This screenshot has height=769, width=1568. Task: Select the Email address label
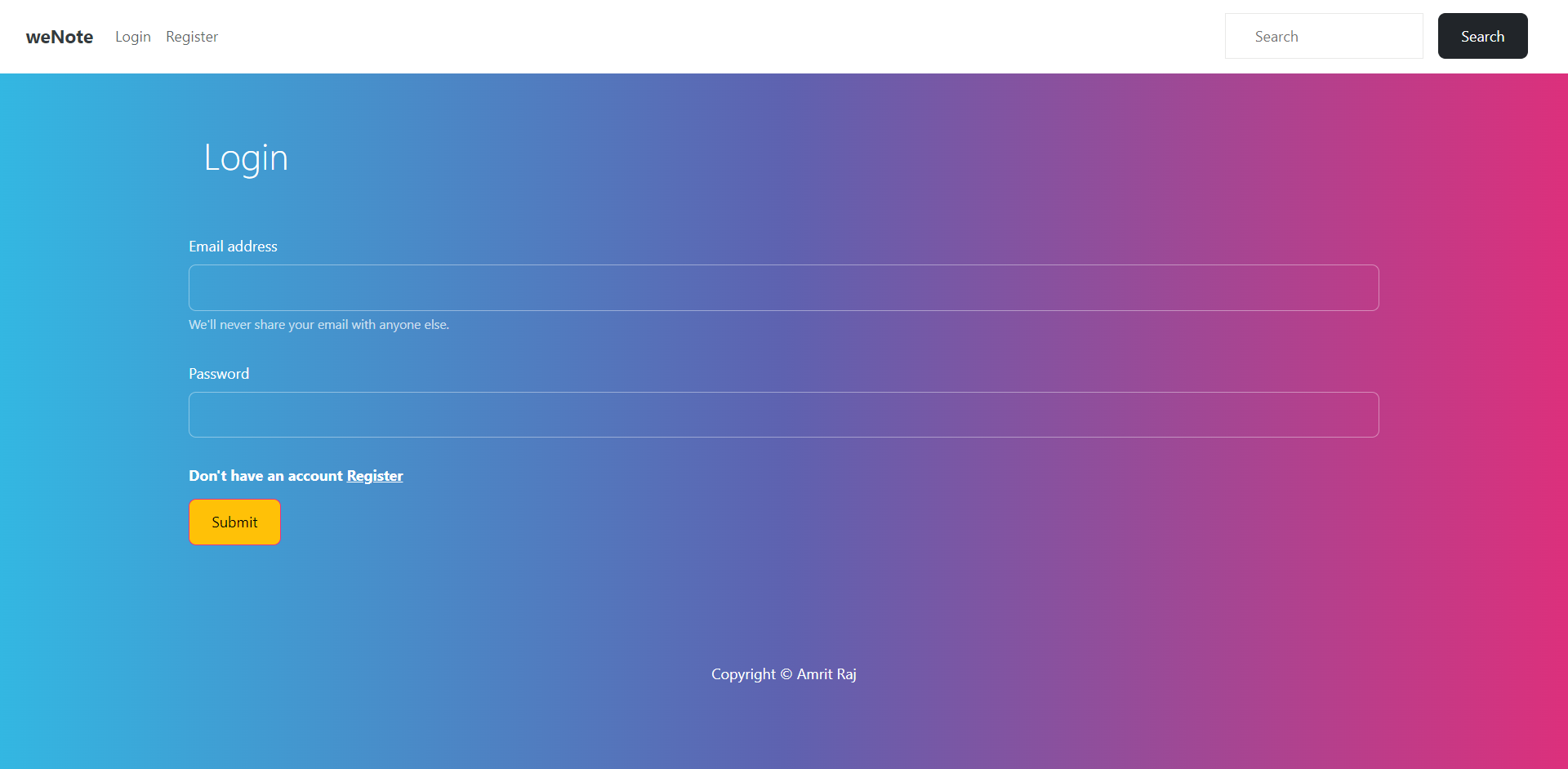pos(233,247)
